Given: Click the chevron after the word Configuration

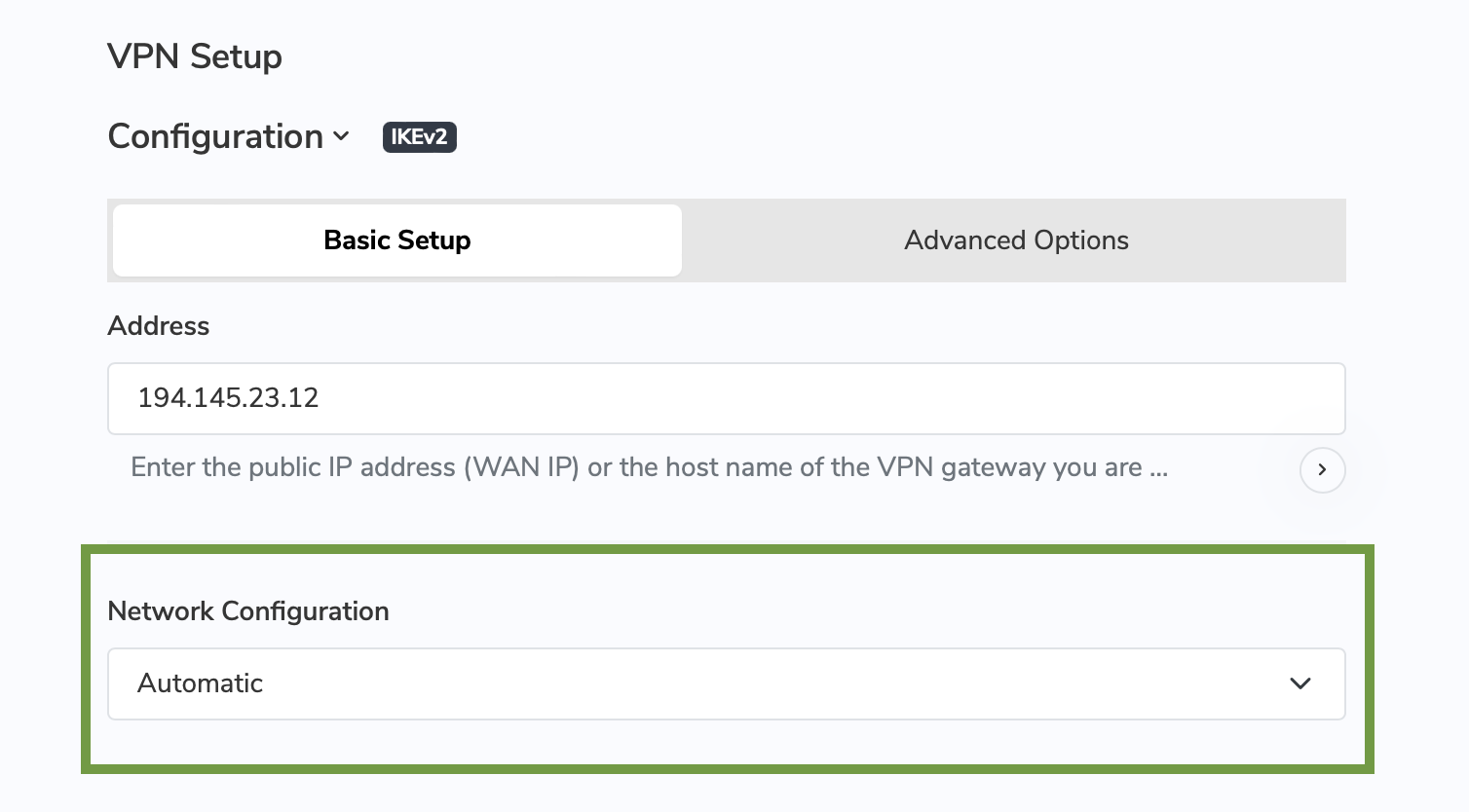Looking at the screenshot, I should click(342, 138).
